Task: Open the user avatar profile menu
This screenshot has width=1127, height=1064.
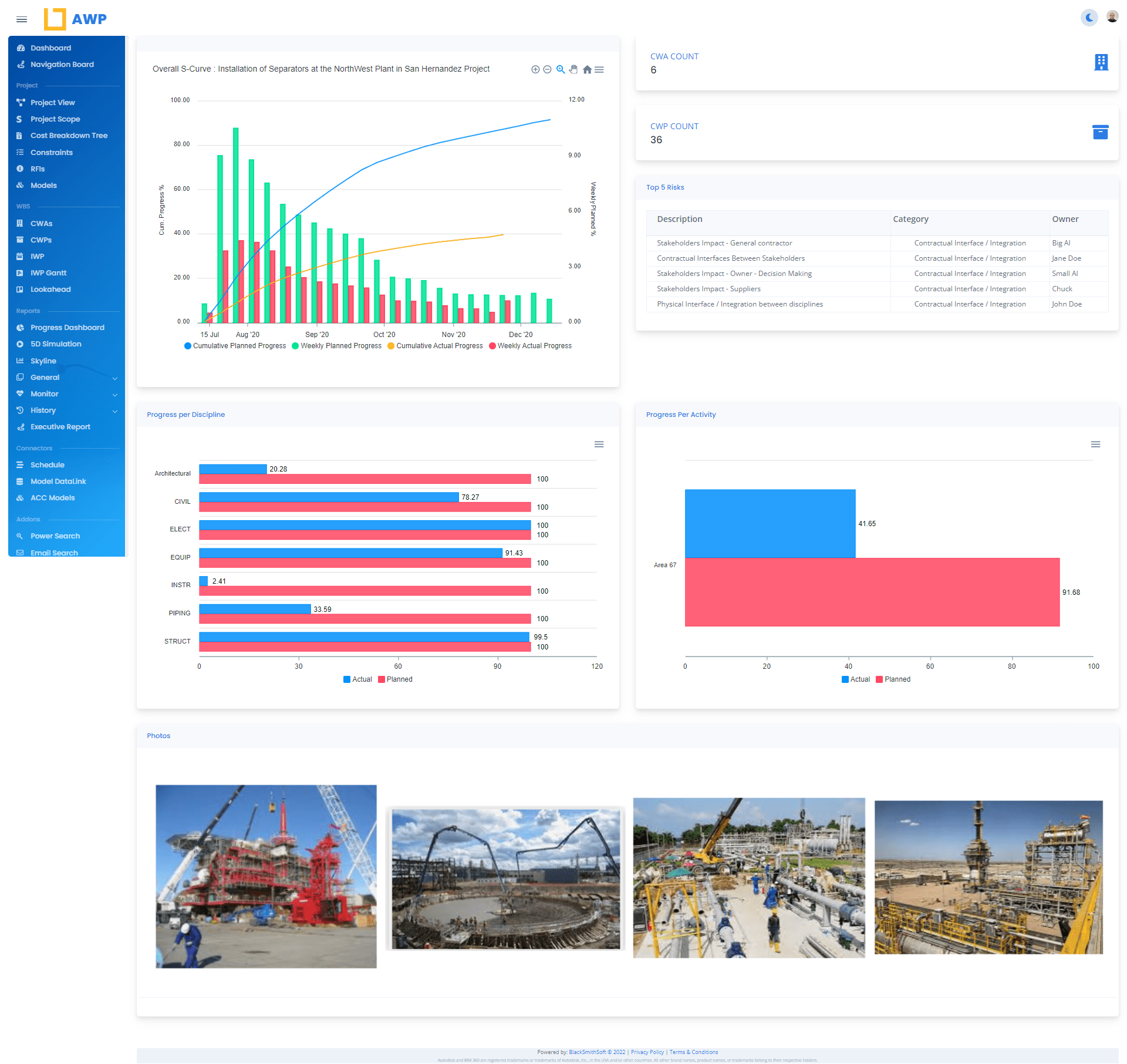Action: click(x=1112, y=17)
